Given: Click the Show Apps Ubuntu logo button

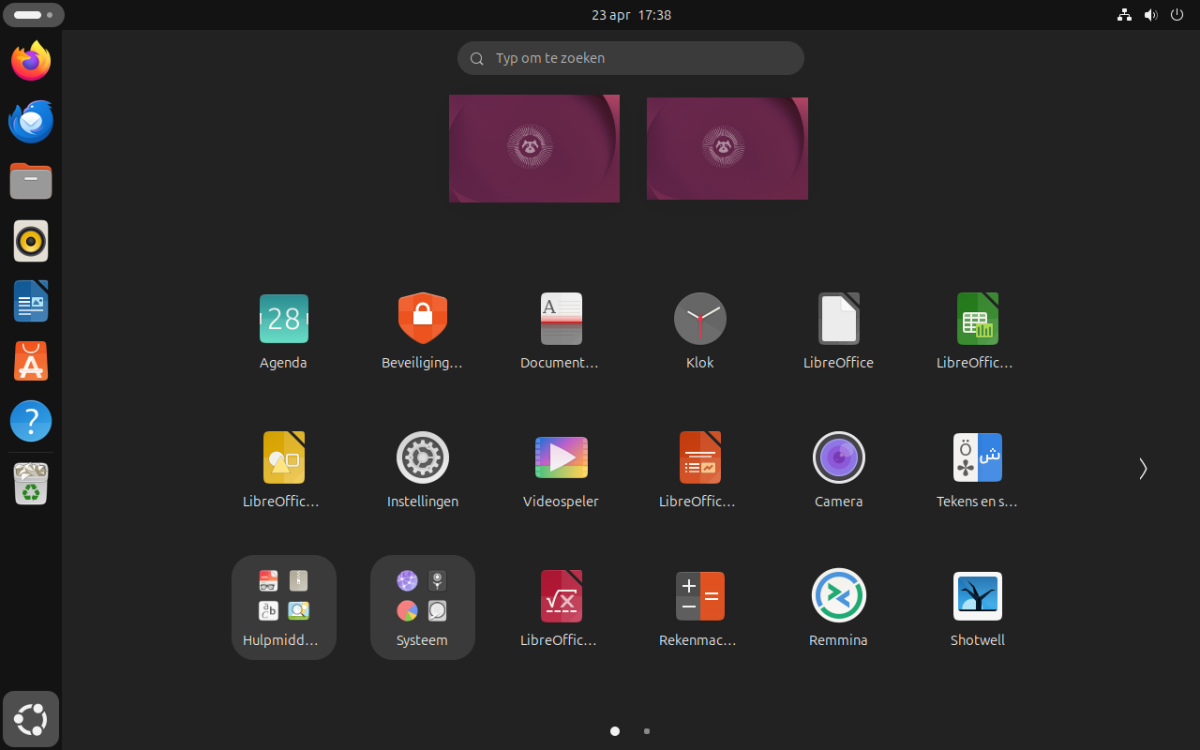Looking at the screenshot, I should pos(31,719).
